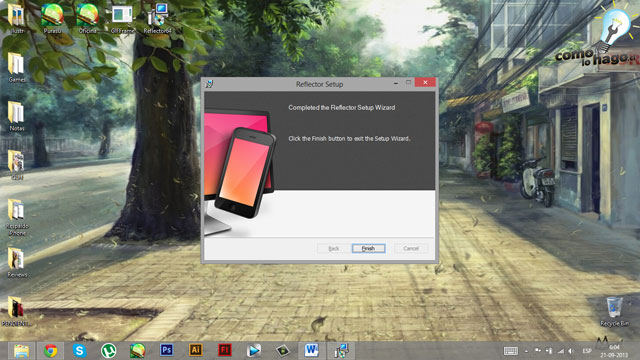Show hidden system tray icons
This screenshot has height=360, width=640.
tap(526, 351)
